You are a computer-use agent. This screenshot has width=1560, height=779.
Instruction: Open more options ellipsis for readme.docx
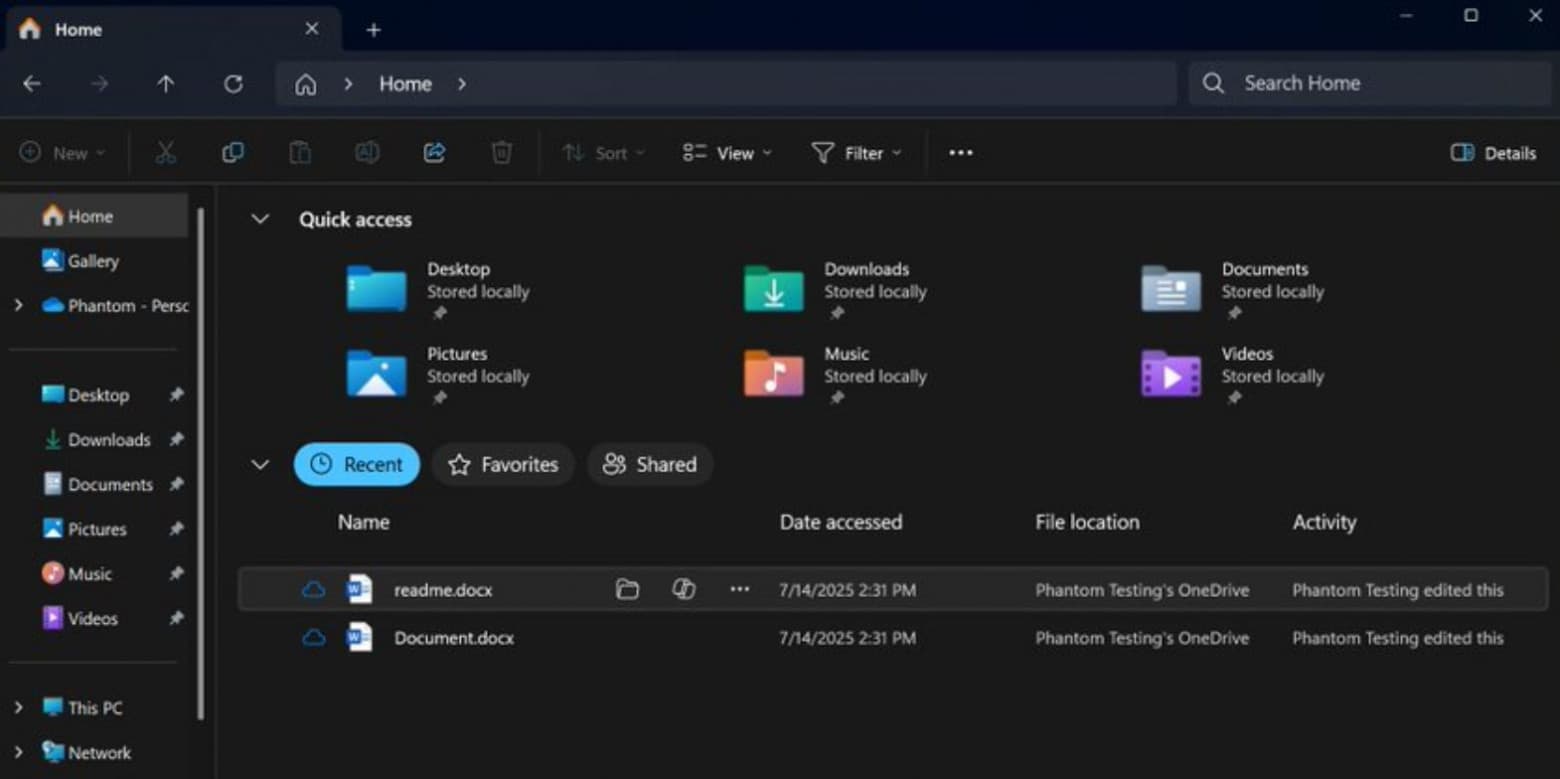tap(740, 590)
